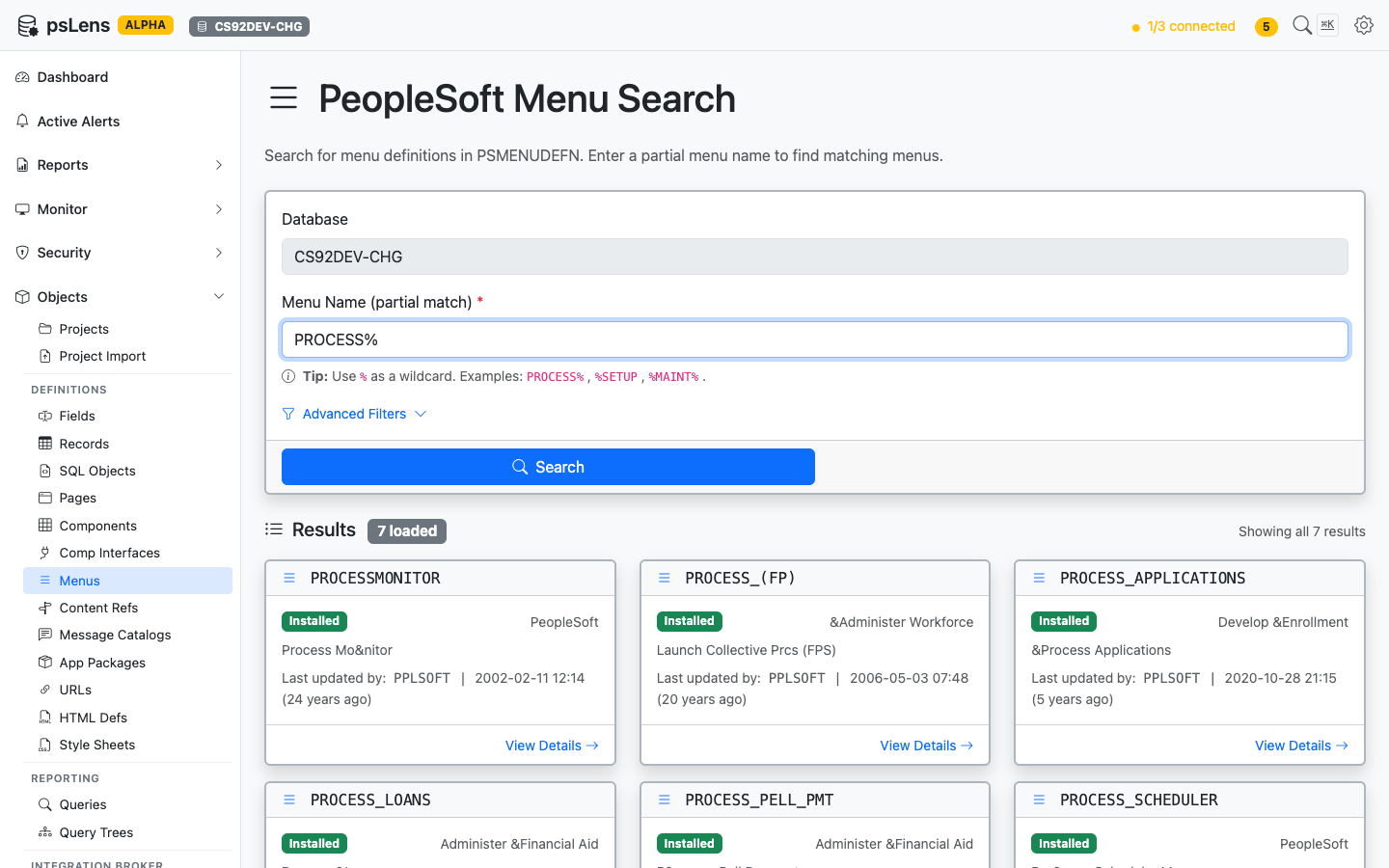The height and width of the screenshot is (868, 1389).
Task: Click the notification badge showing 5
Action: tap(1266, 27)
